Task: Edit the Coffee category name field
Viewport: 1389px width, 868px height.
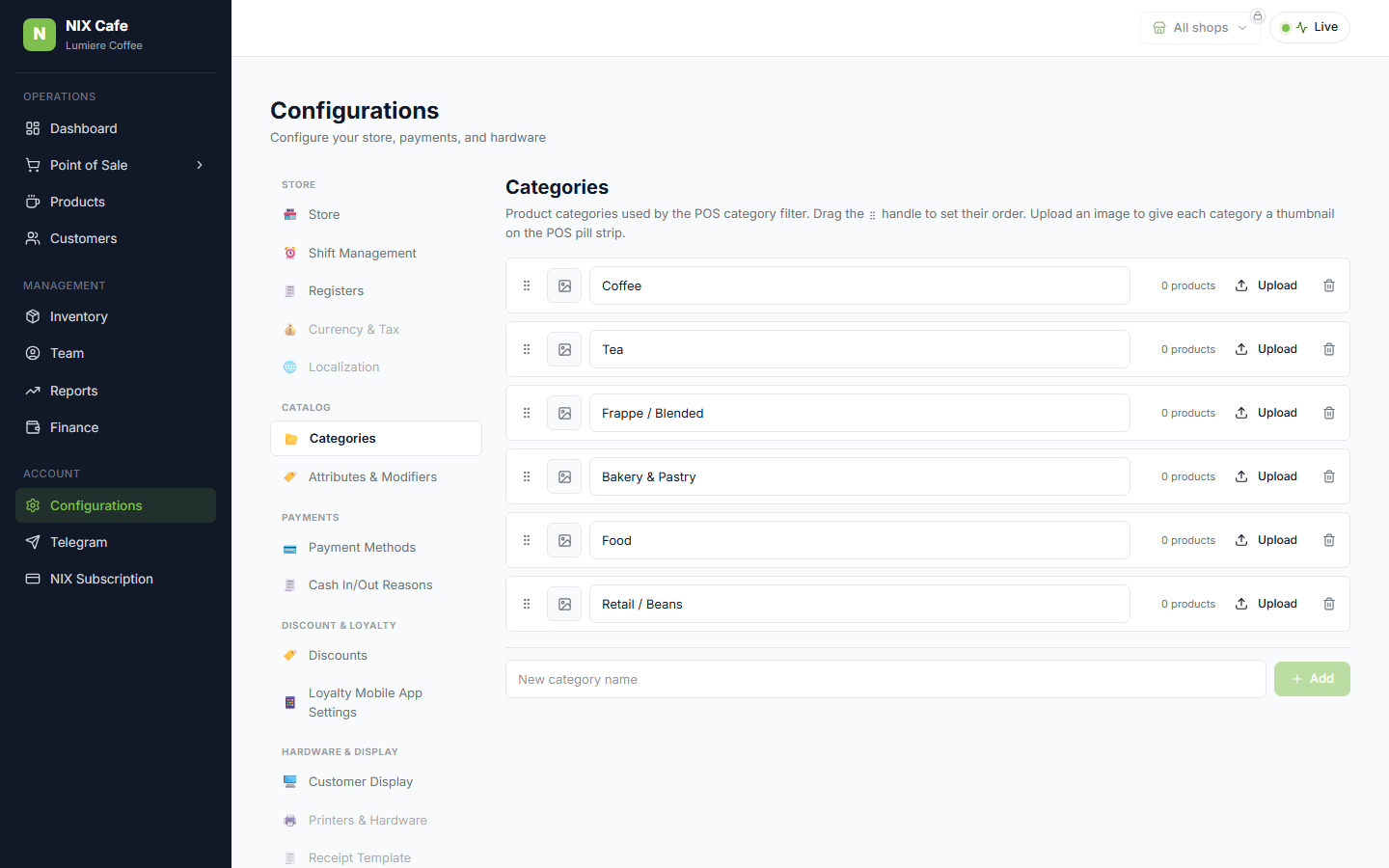Action: (x=859, y=285)
